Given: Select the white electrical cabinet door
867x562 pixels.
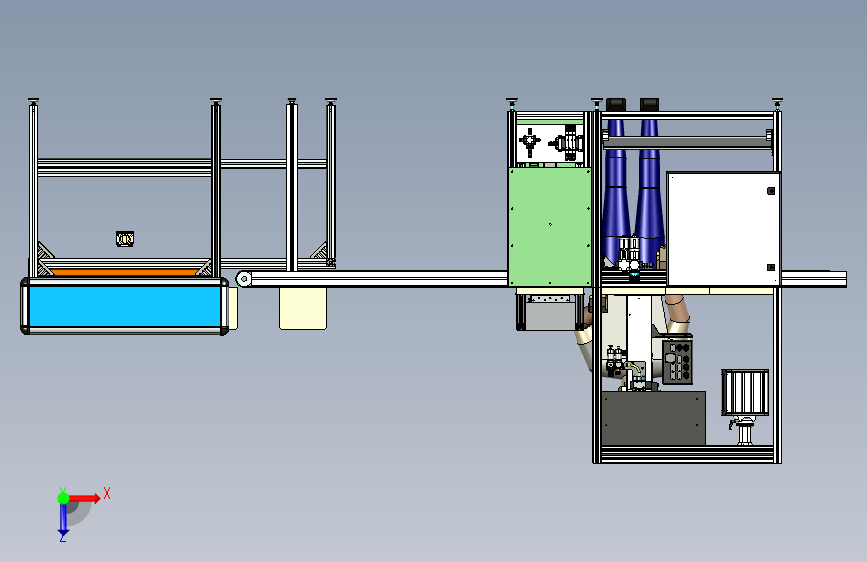Looking at the screenshot, I should point(723,229).
